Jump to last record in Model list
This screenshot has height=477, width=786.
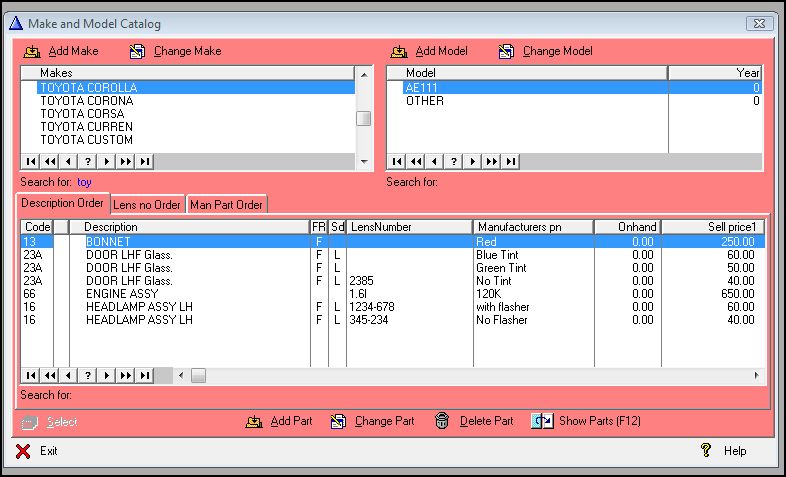[511, 161]
